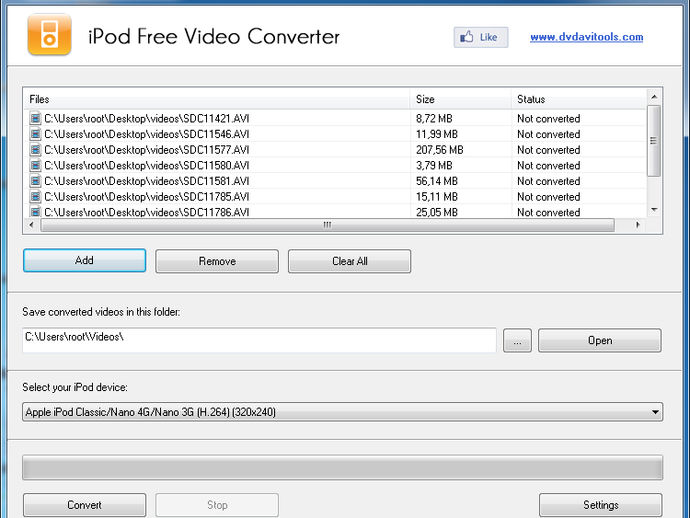Click the 25,05 MB size cell
Viewport: 690px width, 518px height.
pyautogui.click(x=437, y=212)
